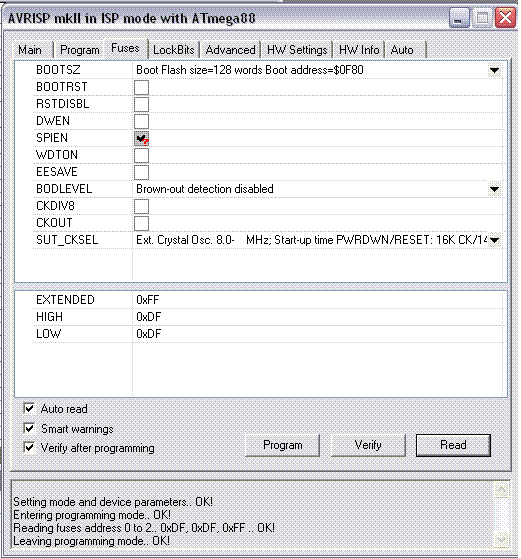The height and width of the screenshot is (558, 521).
Task: Minimize the AVRISP mkII window
Action: 459,18
